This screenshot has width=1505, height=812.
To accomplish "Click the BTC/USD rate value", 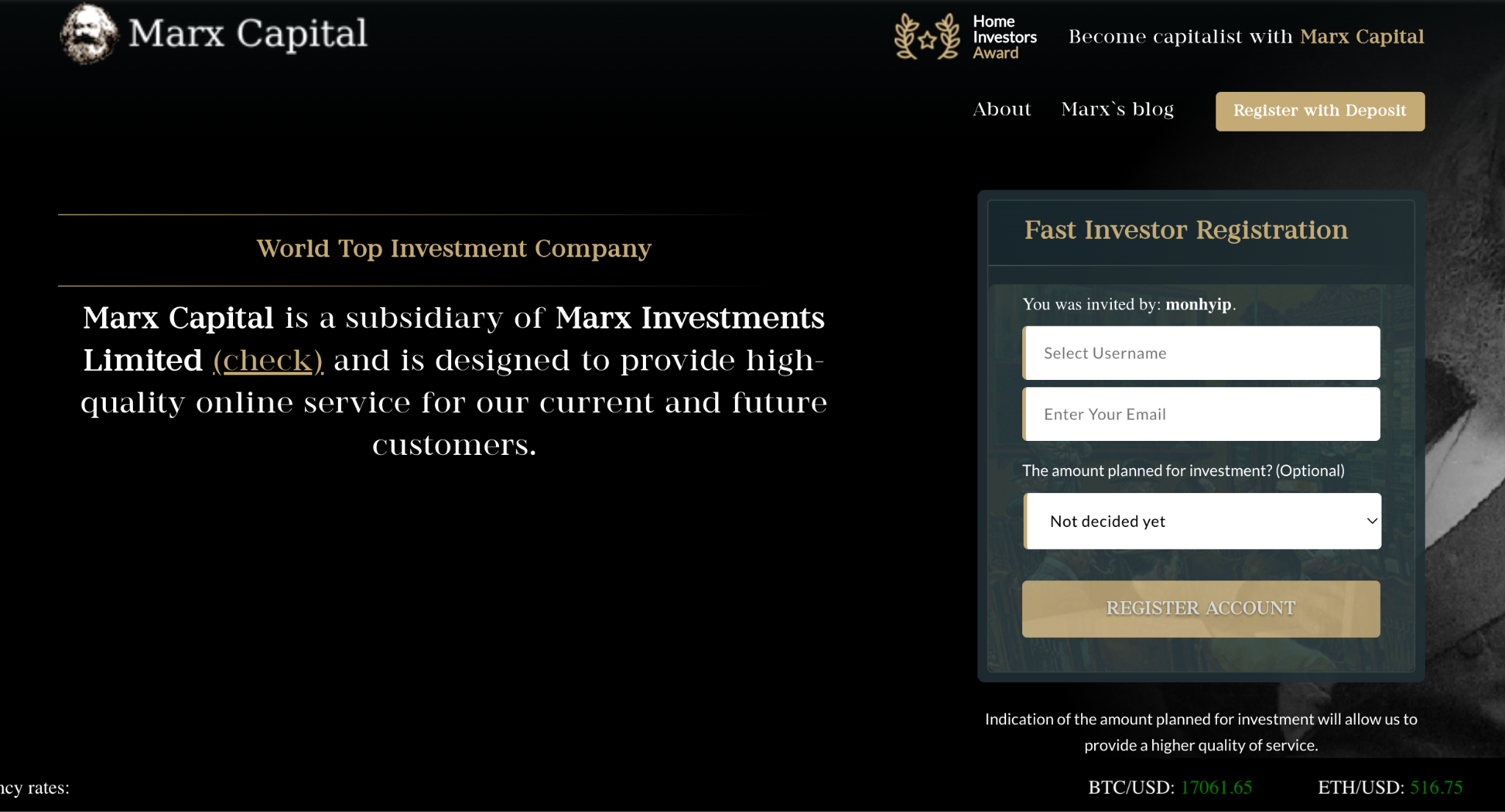I will 1216,788.
